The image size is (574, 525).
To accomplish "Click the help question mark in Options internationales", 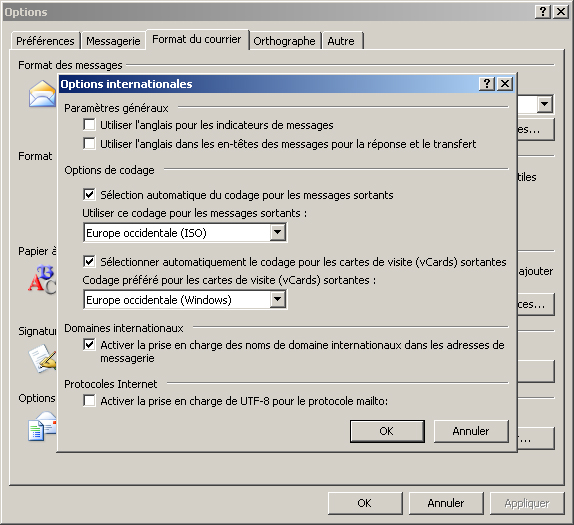I will coord(487,84).
